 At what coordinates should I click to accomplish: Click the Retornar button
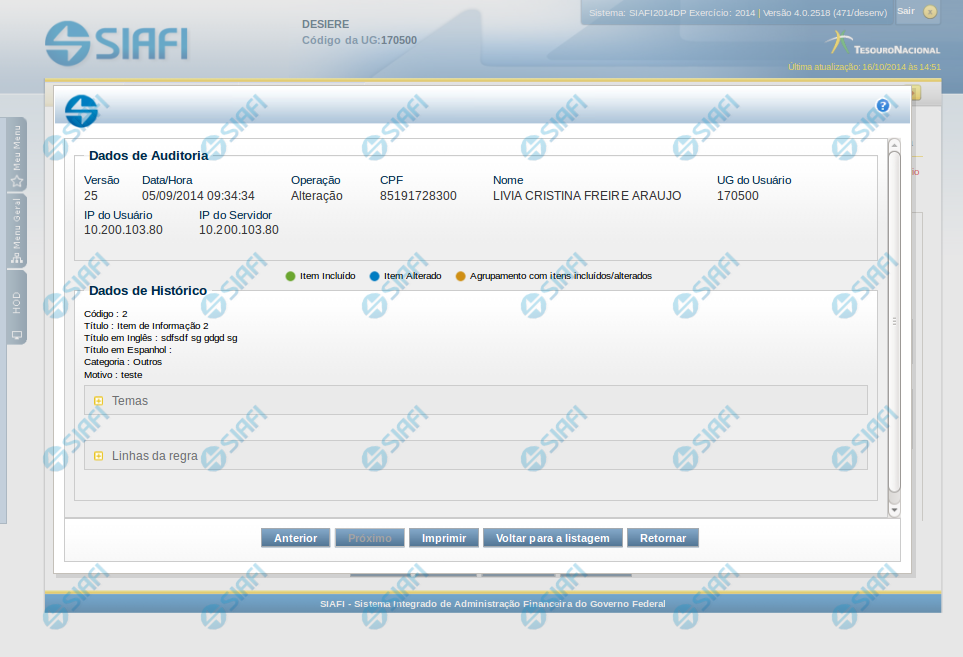(x=663, y=538)
